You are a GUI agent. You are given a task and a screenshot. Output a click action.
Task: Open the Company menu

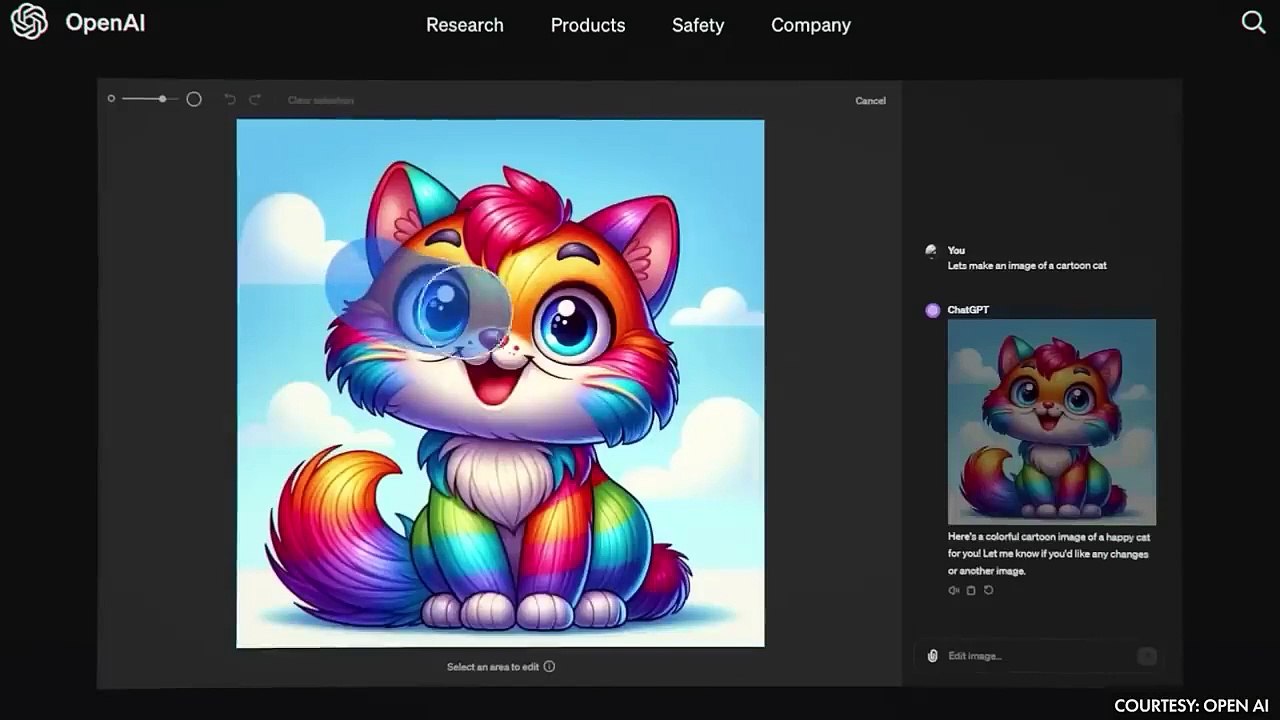[x=811, y=25]
